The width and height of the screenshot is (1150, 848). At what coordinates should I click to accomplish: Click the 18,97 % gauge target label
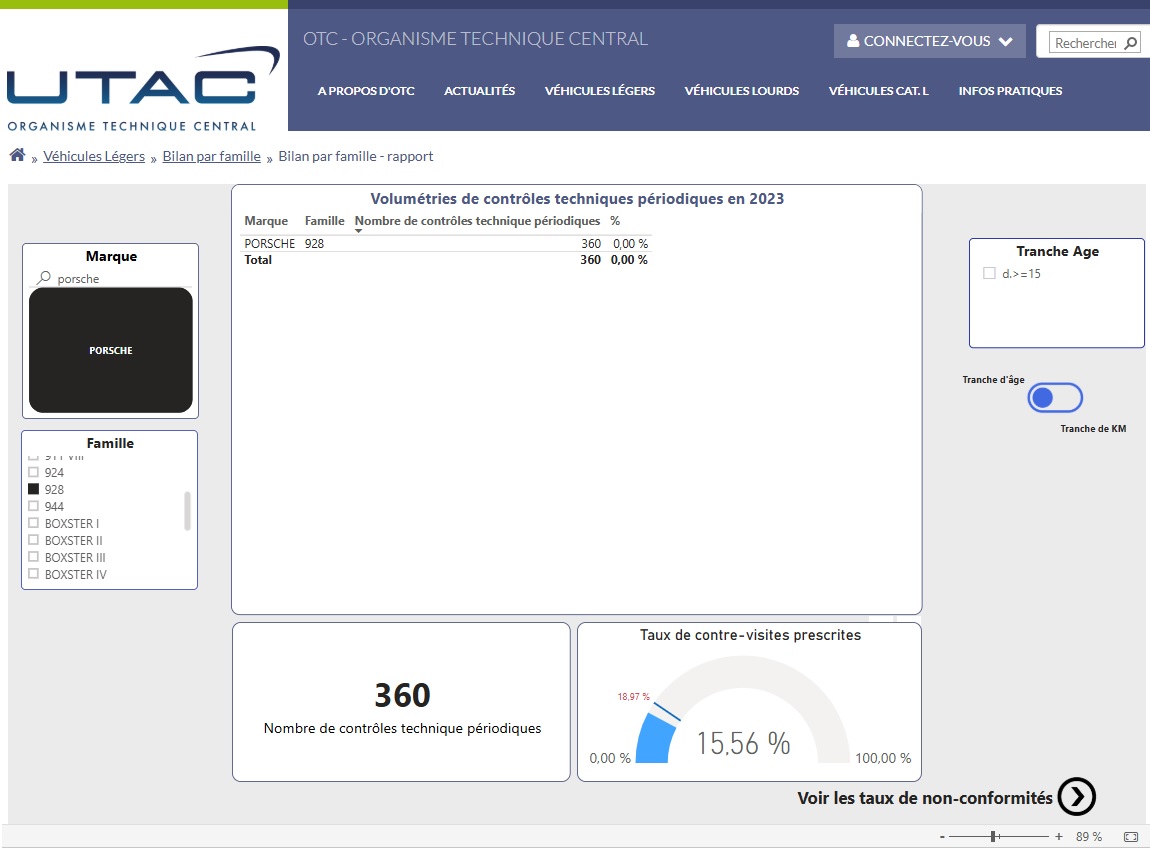click(x=633, y=696)
